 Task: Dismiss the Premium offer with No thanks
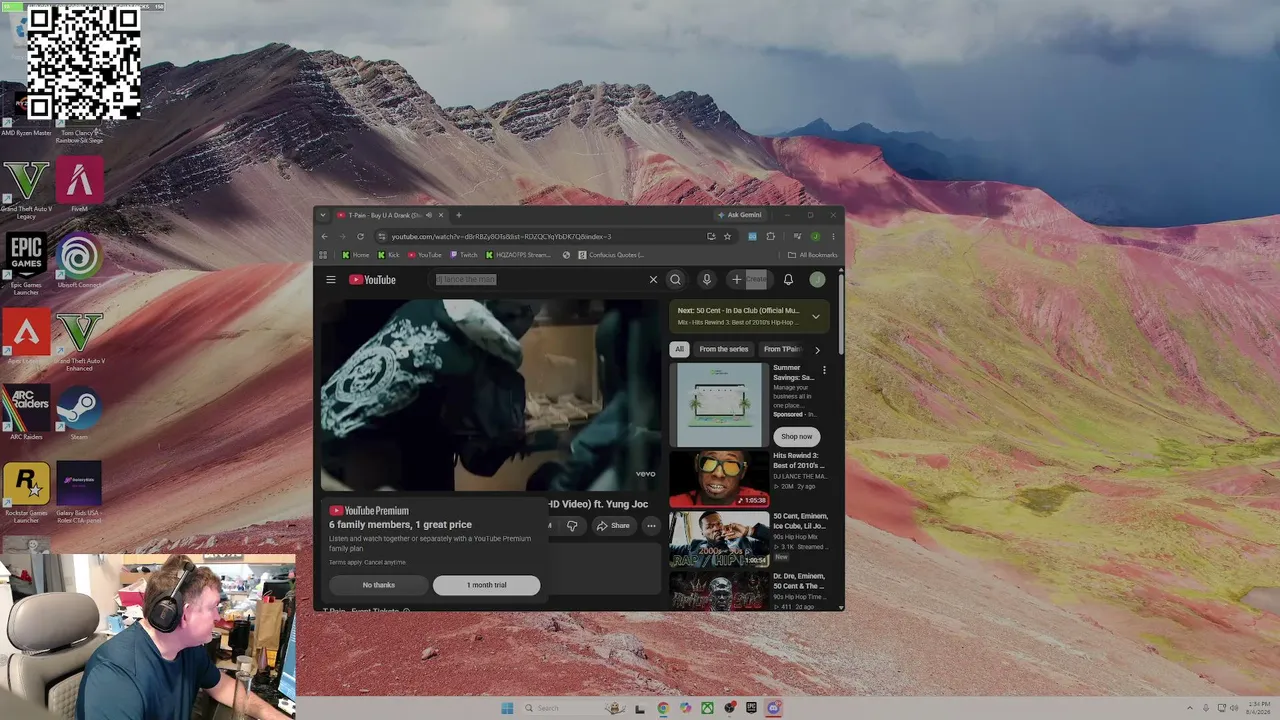click(379, 585)
